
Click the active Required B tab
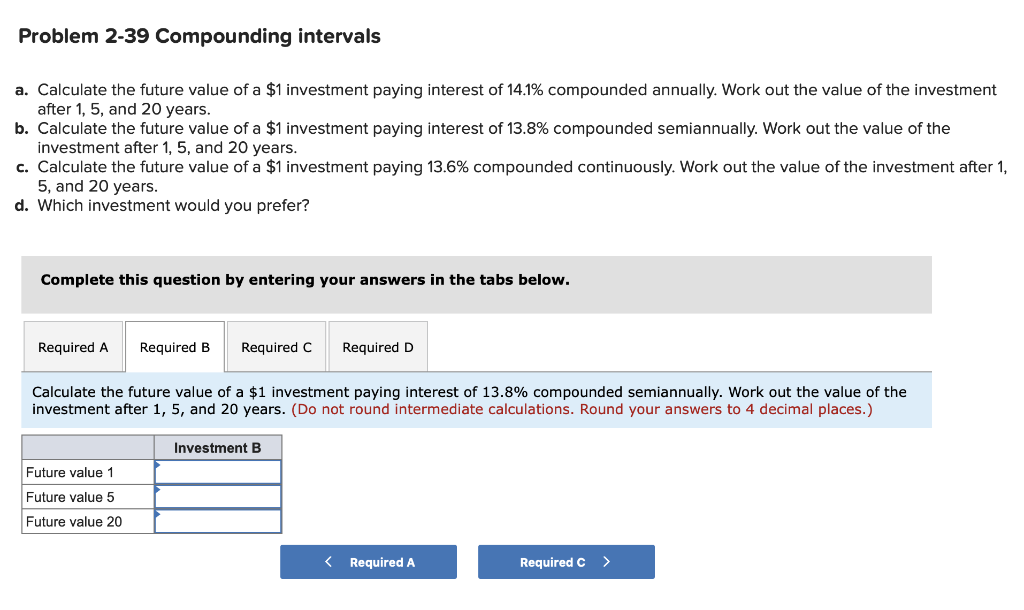click(174, 346)
